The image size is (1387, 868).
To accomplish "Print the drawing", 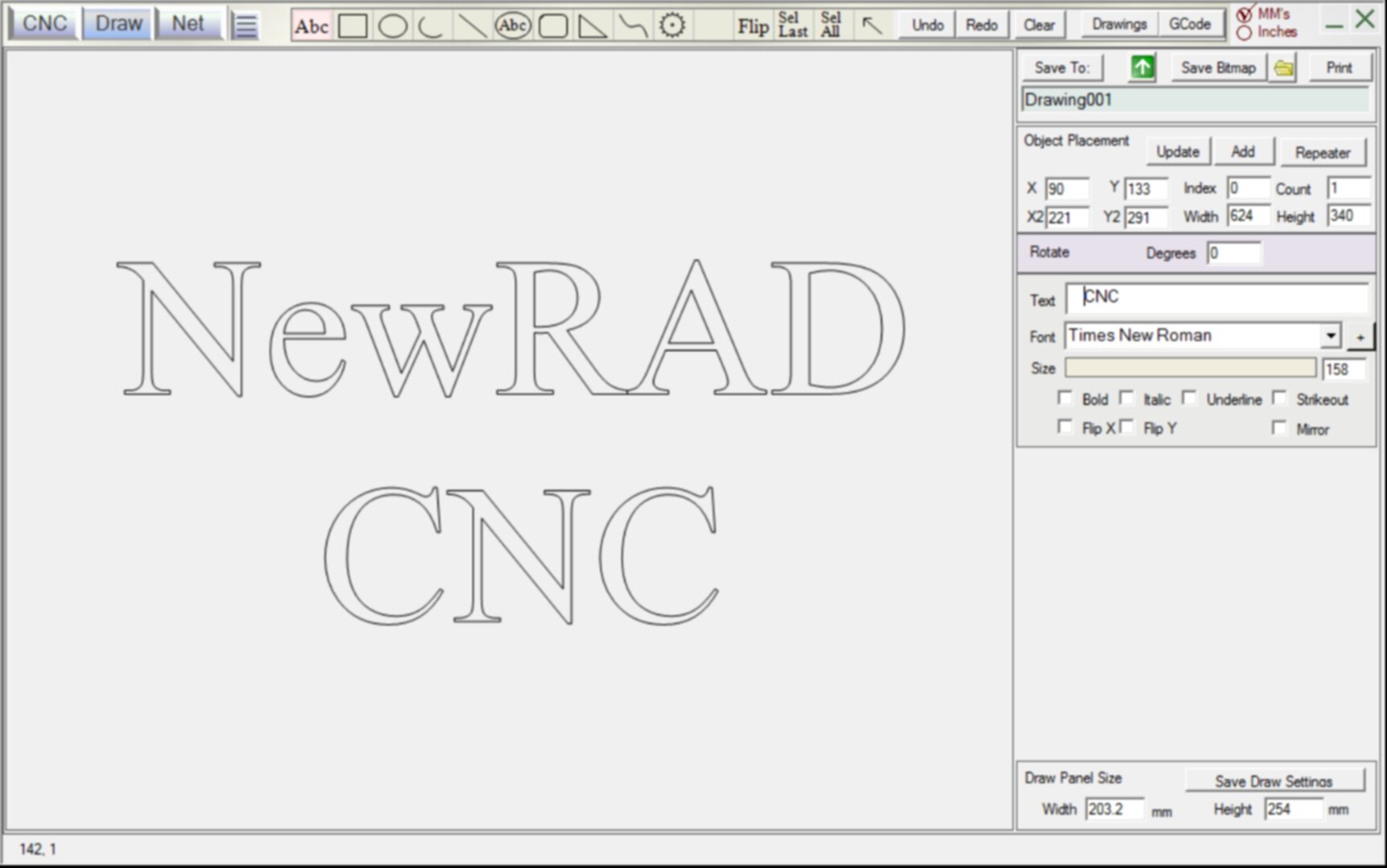I will [x=1339, y=68].
